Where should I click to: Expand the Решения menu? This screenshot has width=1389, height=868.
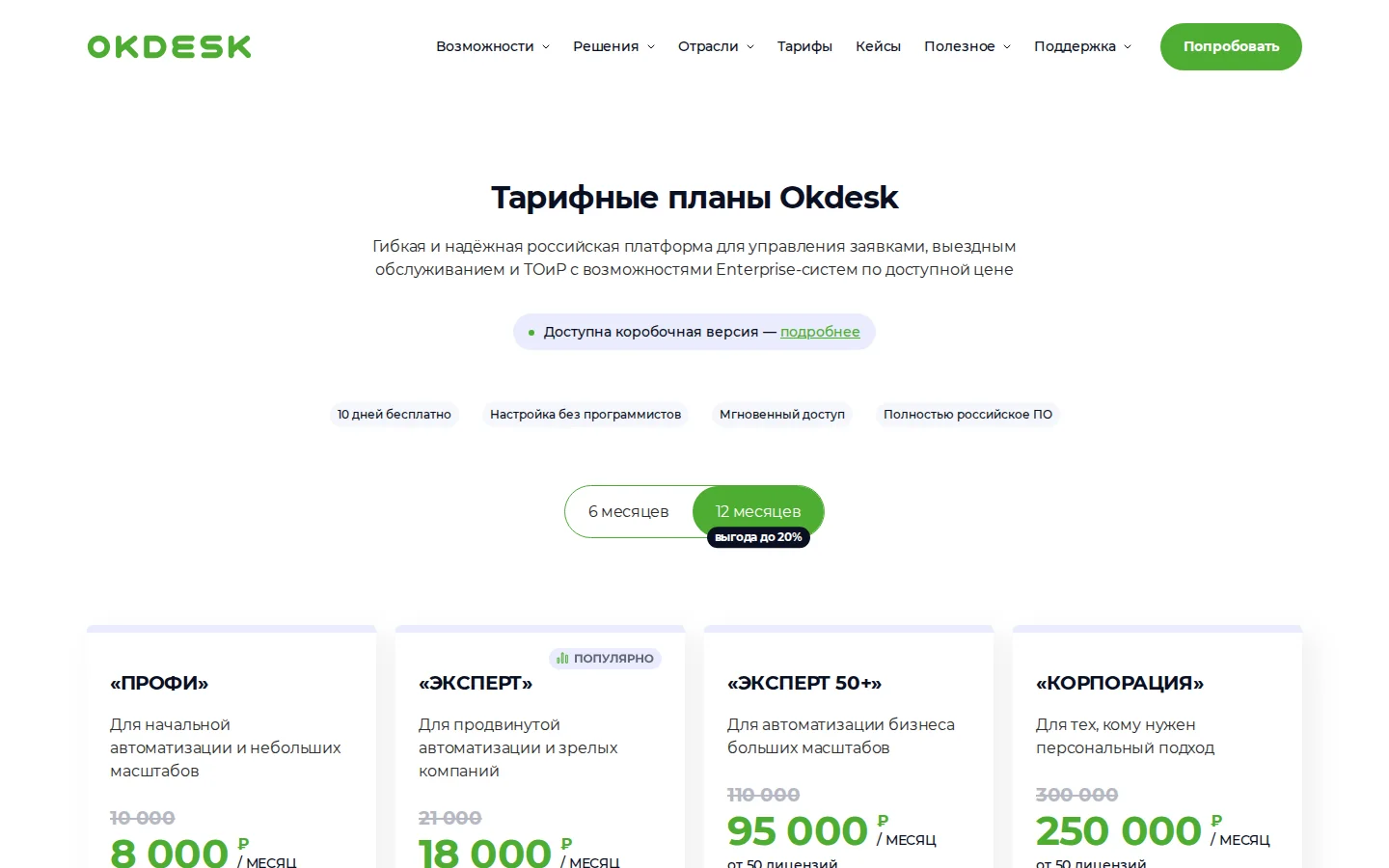coord(613,46)
